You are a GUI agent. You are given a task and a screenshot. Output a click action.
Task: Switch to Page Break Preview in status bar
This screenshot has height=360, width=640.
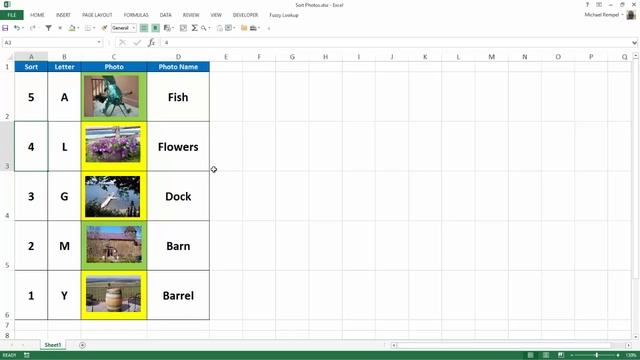coord(561,356)
